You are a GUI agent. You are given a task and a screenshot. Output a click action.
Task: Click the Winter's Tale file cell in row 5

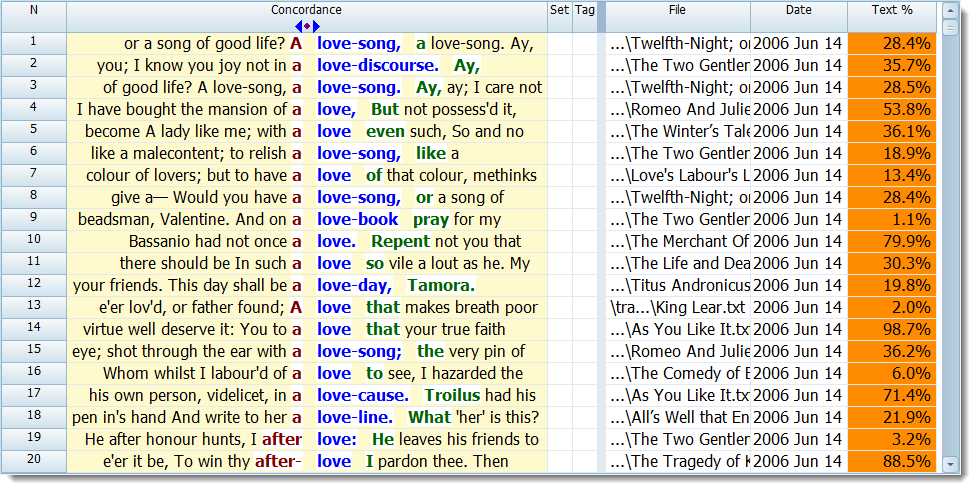pyautogui.click(x=678, y=131)
